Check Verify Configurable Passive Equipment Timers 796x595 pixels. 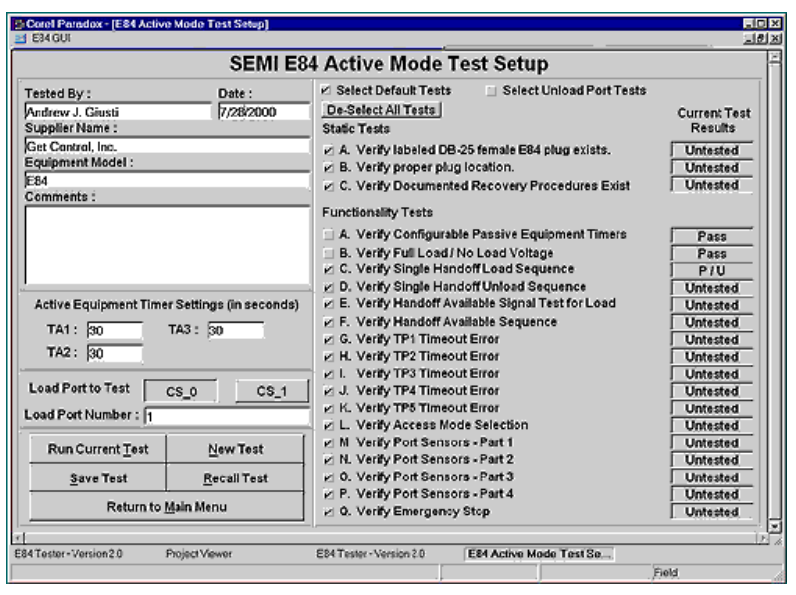(x=330, y=235)
